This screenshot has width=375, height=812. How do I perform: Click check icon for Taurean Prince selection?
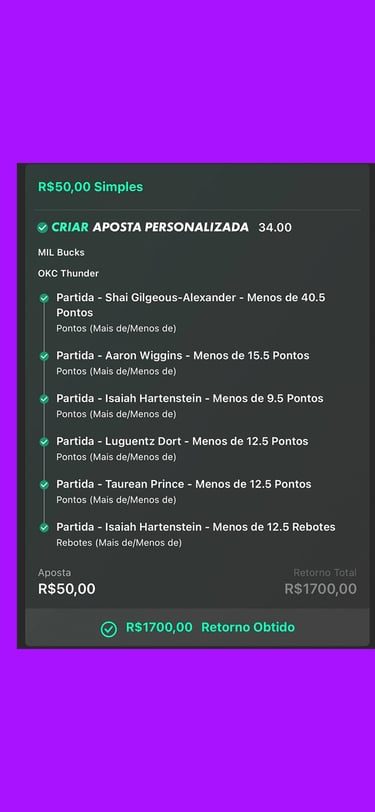45,485
